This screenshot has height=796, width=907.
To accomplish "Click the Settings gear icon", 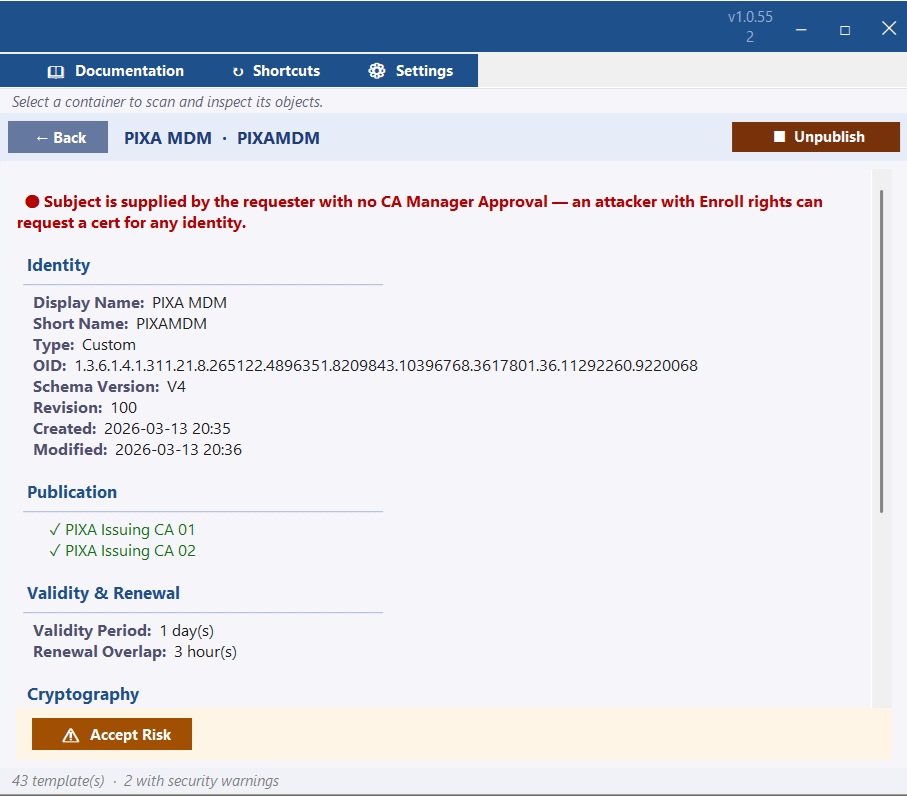I will 377,71.
